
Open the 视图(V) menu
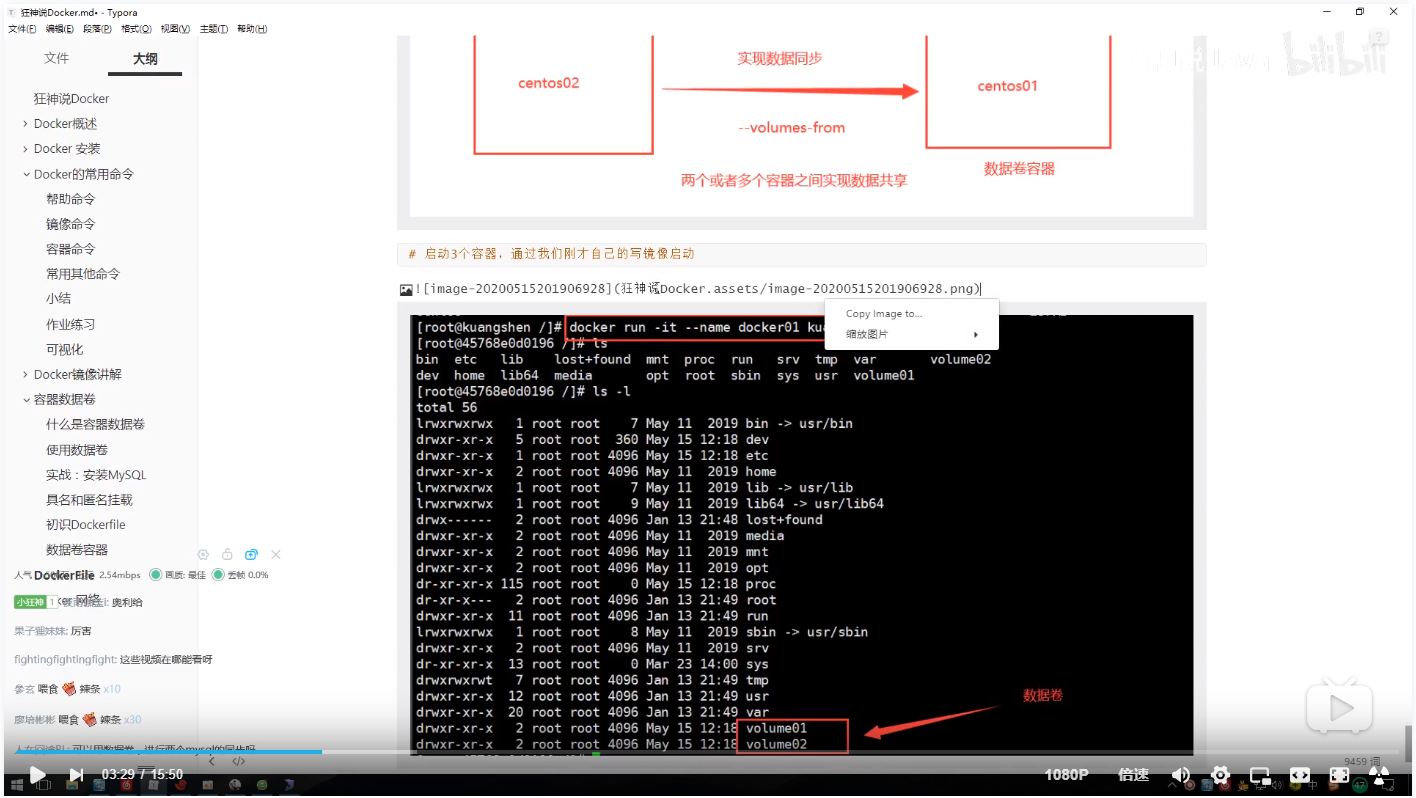(x=175, y=29)
